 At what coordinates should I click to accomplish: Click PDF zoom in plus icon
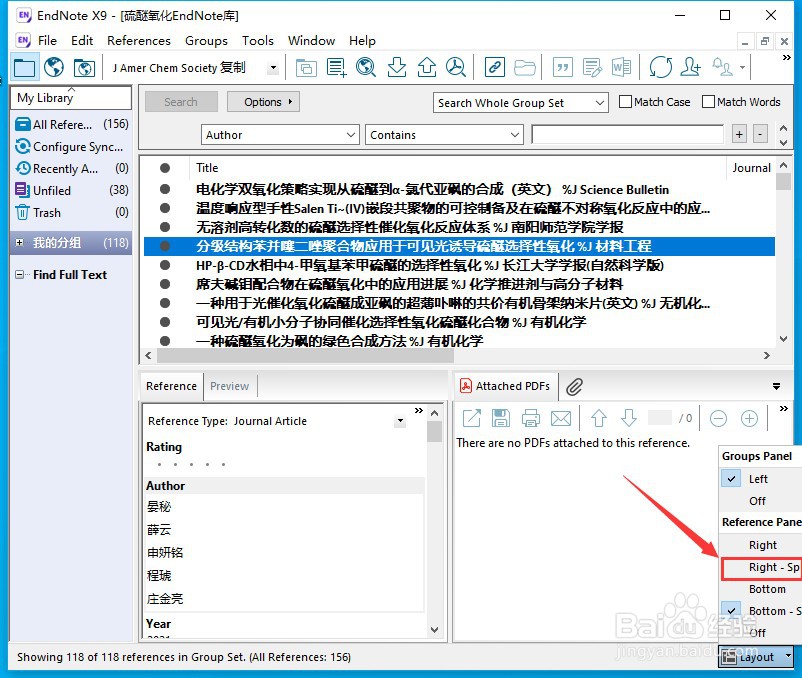point(749,419)
